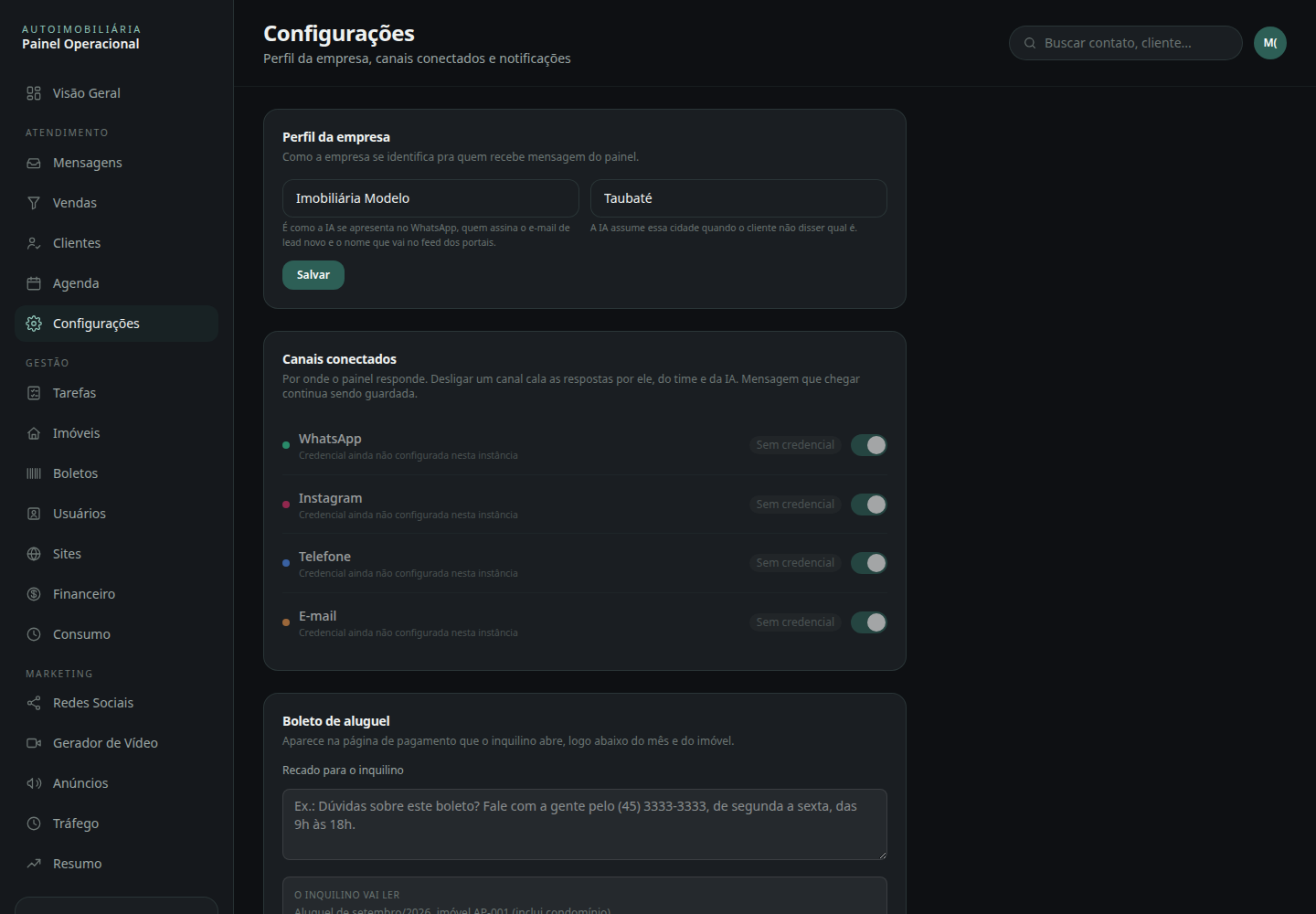The height and width of the screenshot is (914, 1316).
Task: Click the Painel Operacional title
Action: [x=80, y=44]
